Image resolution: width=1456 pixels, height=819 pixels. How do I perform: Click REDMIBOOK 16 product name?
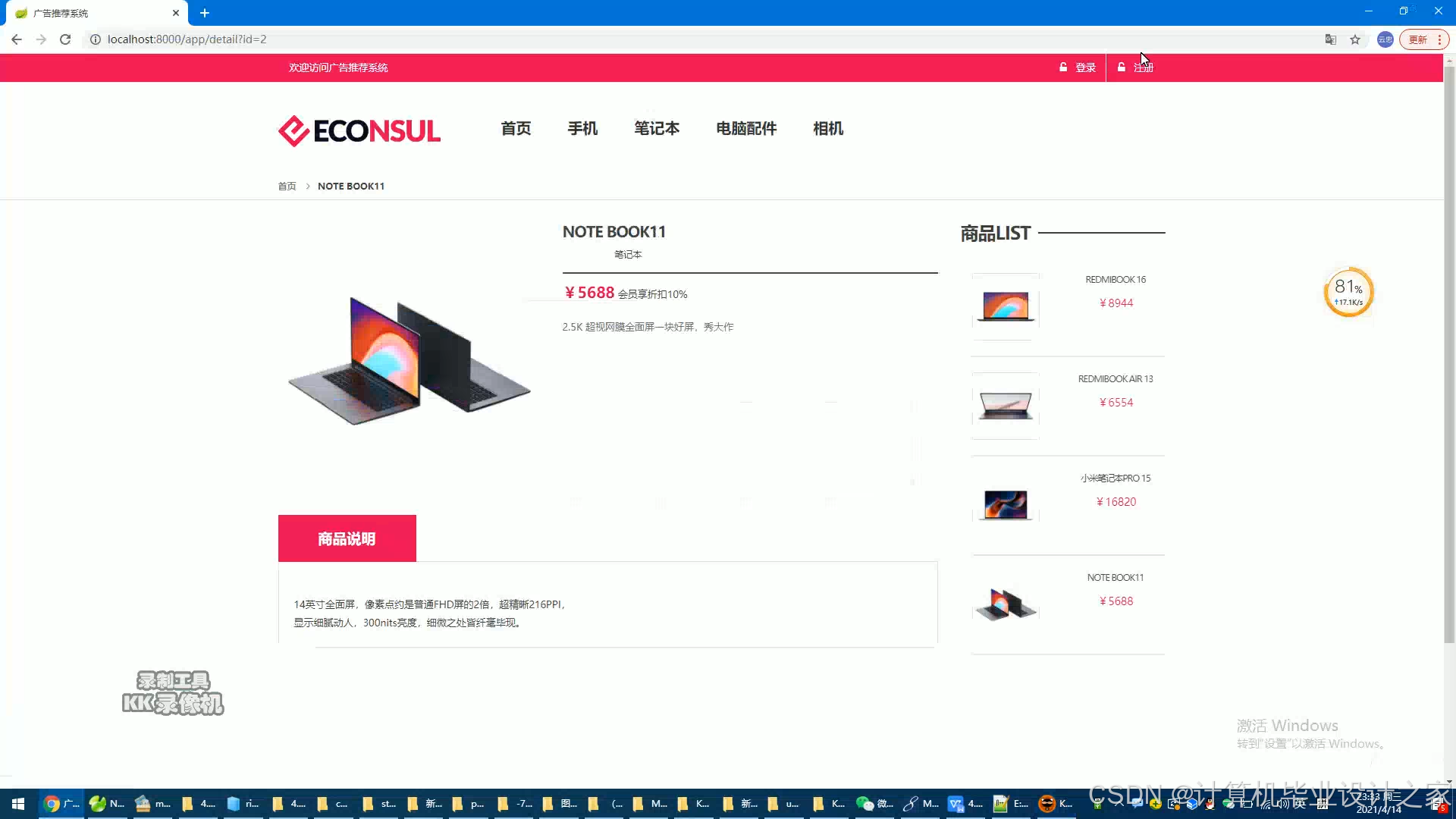tap(1116, 279)
